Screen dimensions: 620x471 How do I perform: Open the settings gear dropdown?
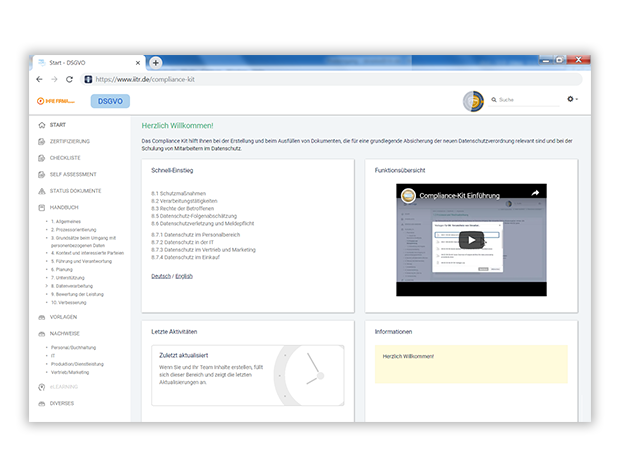coord(573,99)
